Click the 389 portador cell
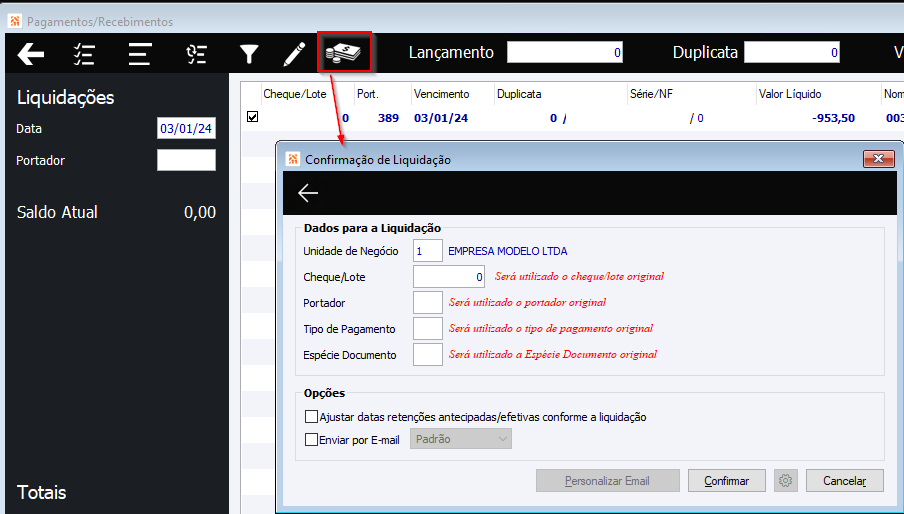Viewport: 904px width, 514px height. click(x=388, y=118)
